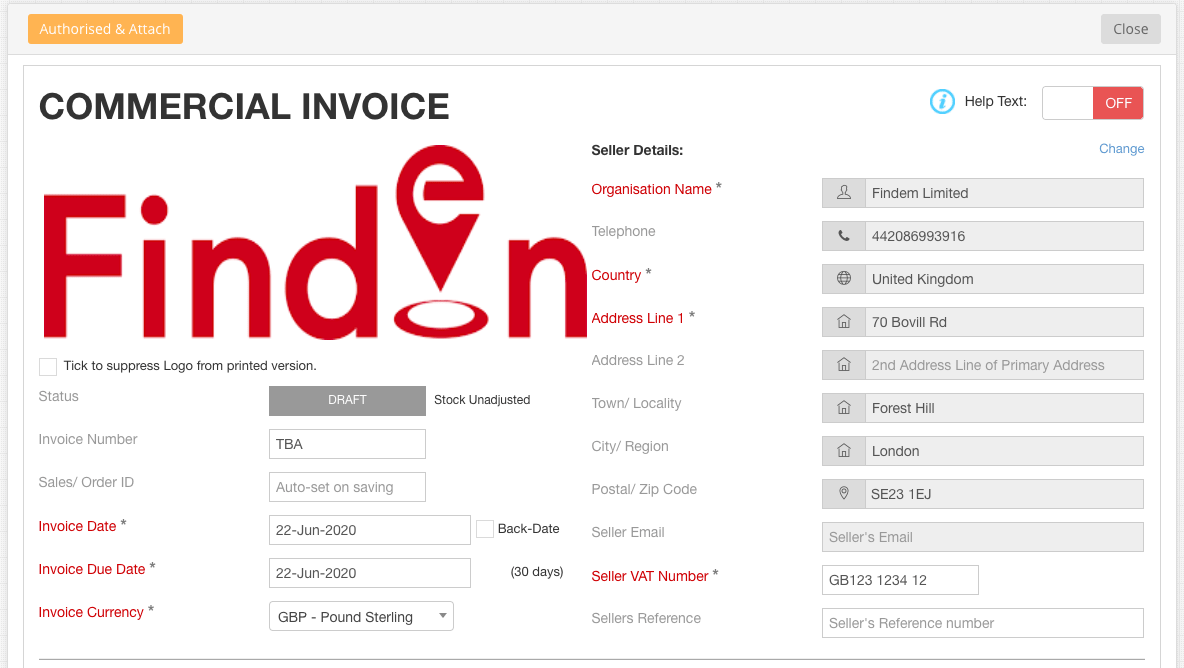
Task: Click the Close button
Action: pyautogui.click(x=1130, y=29)
